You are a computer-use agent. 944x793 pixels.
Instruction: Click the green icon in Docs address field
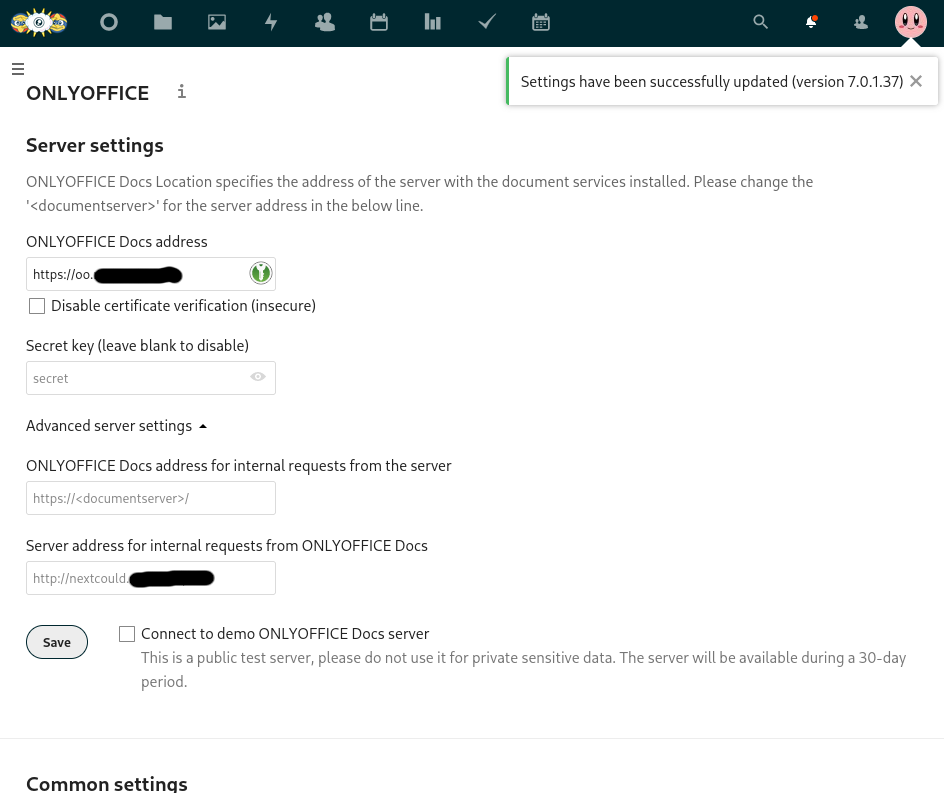click(261, 273)
